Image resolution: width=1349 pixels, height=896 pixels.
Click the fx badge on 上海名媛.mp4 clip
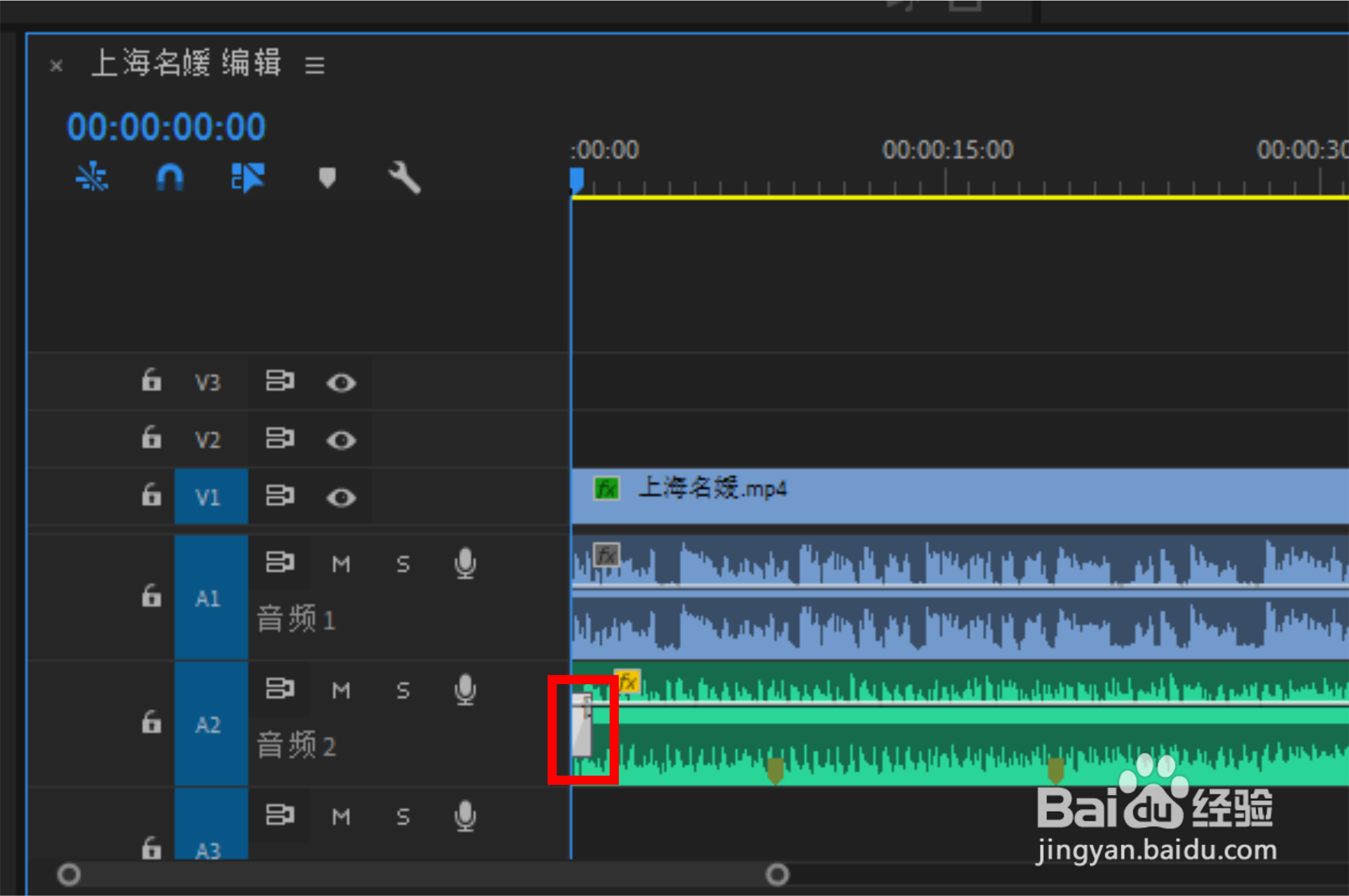606,489
